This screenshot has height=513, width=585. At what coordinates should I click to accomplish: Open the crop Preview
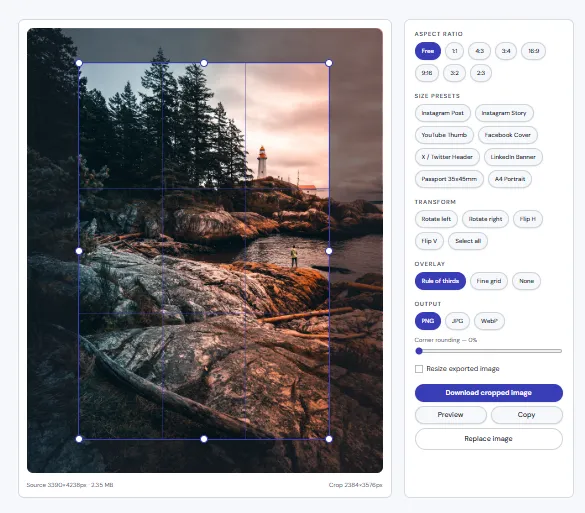(451, 415)
